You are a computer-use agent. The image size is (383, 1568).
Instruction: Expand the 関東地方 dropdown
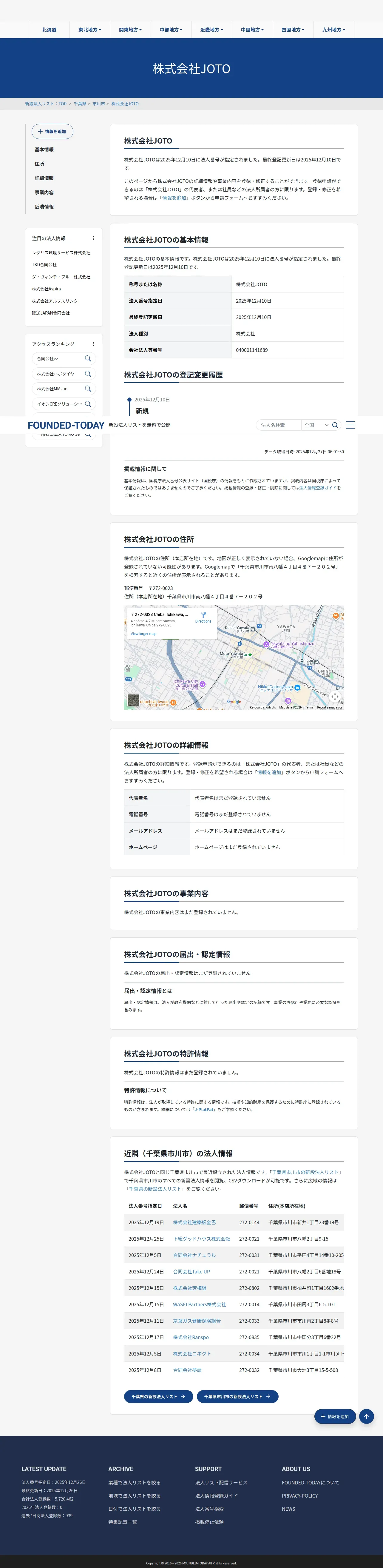(x=130, y=30)
